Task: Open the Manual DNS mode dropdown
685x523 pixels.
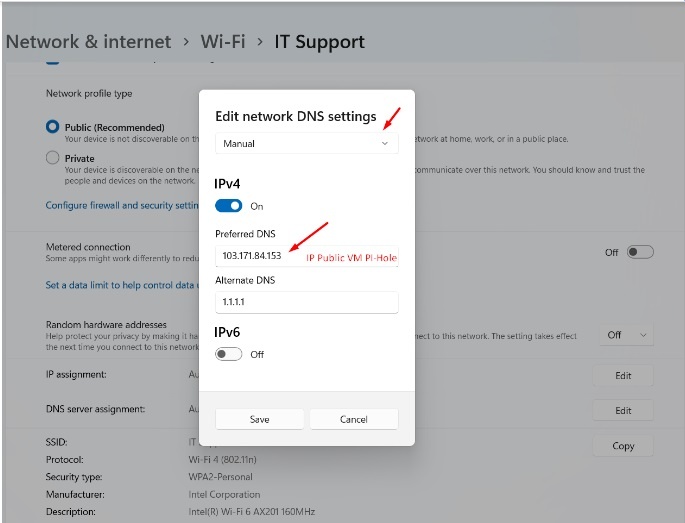Action: point(305,144)
